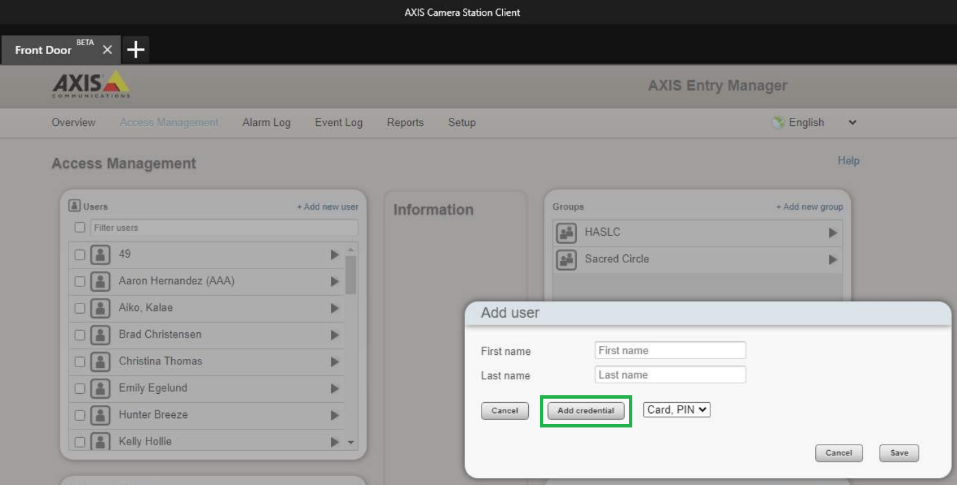Open the Reports menu
Viewport: 957px width, 485px height.
pos(405,123)
